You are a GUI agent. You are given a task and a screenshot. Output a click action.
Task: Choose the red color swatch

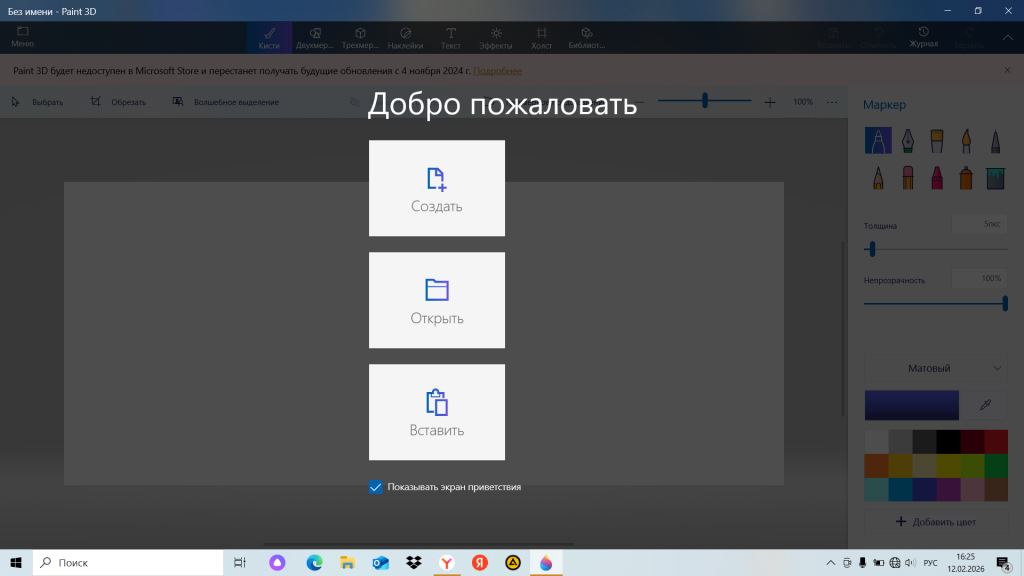tap(995, 441)
